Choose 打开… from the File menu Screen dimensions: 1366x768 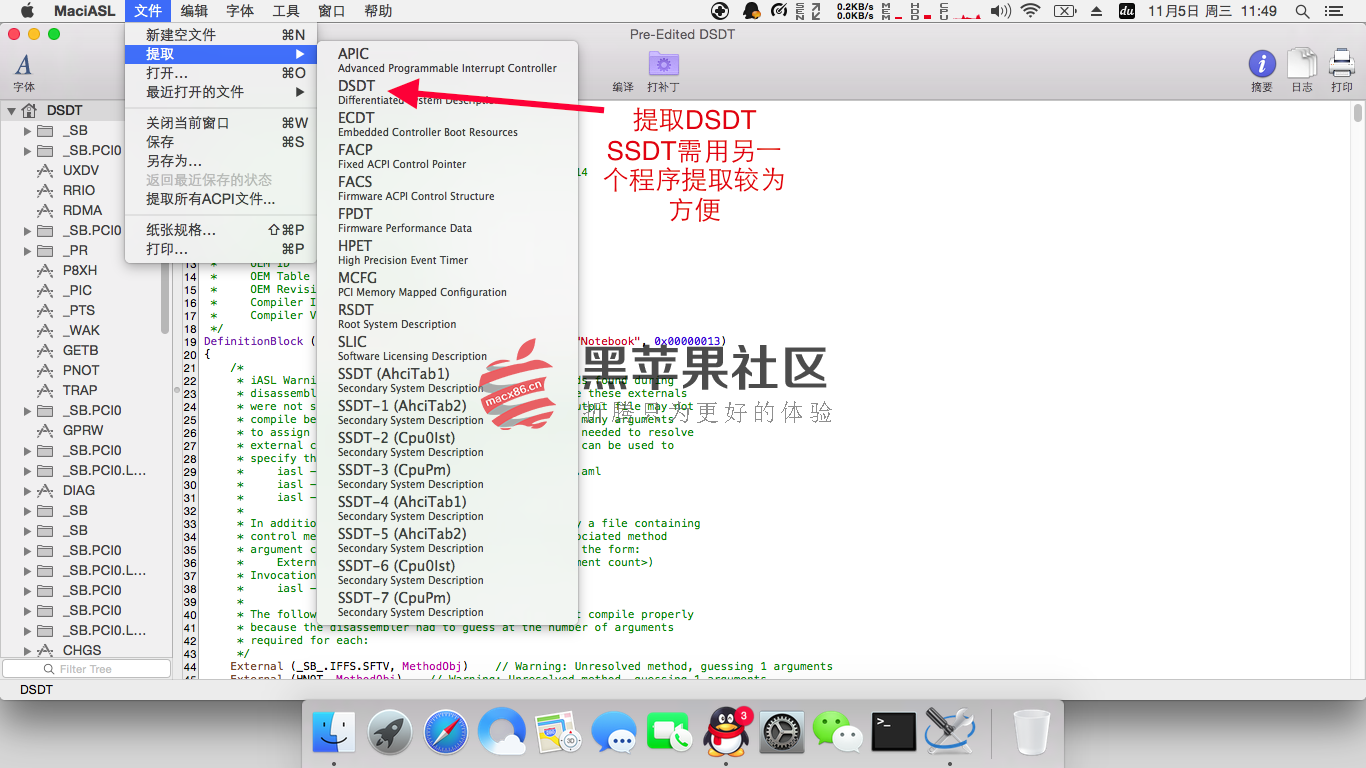coord(220,73)
